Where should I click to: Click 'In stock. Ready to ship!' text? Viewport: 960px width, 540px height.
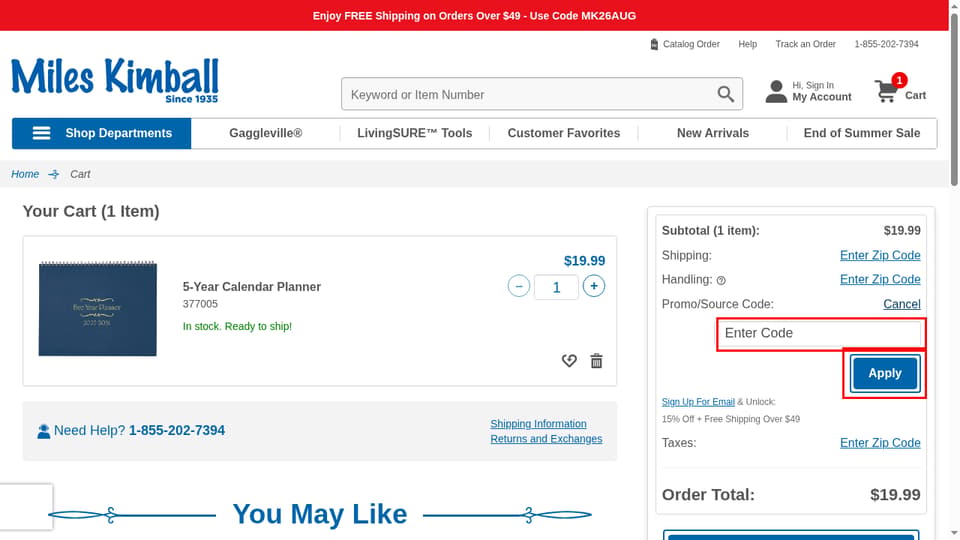tap(238, 326)
